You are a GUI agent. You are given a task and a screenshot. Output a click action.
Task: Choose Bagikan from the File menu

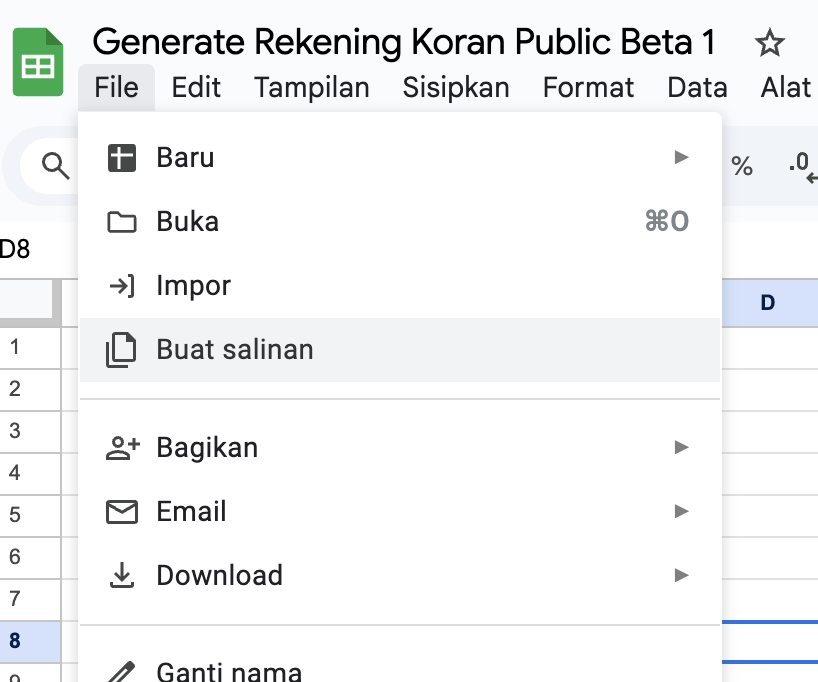coord(400,448)
